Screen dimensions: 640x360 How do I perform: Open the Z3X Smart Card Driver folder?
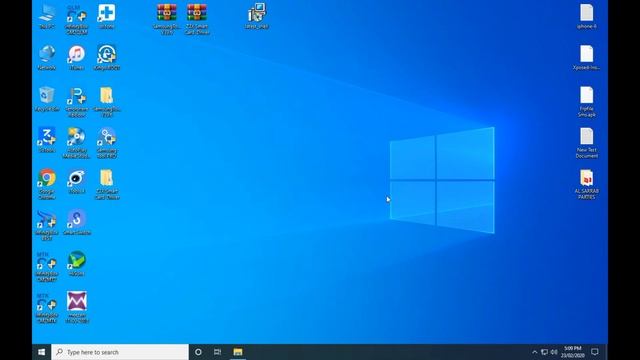pos(107,184)
